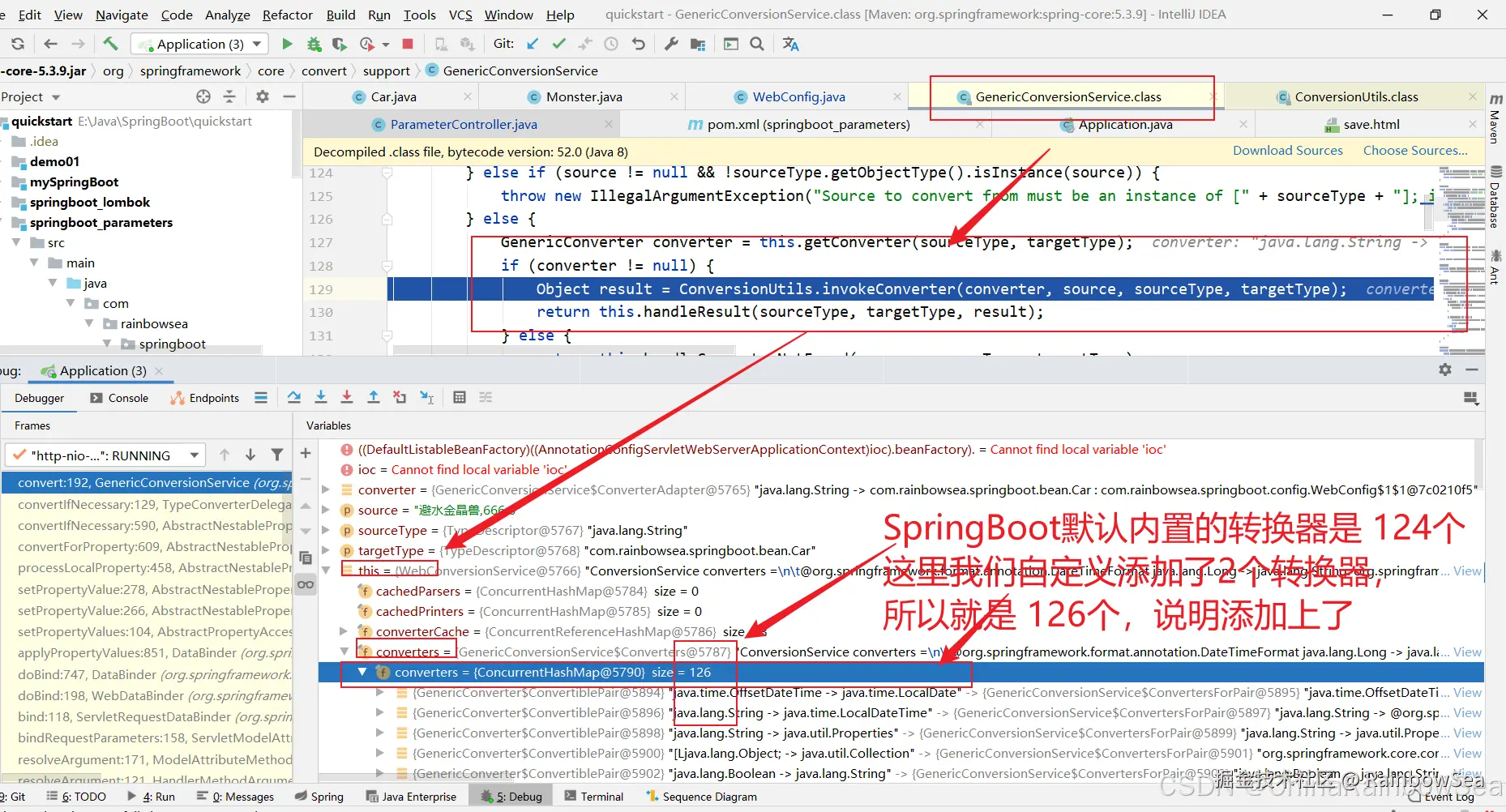
Task: Click the Step Into debugger icon
Action: point(321,397)
